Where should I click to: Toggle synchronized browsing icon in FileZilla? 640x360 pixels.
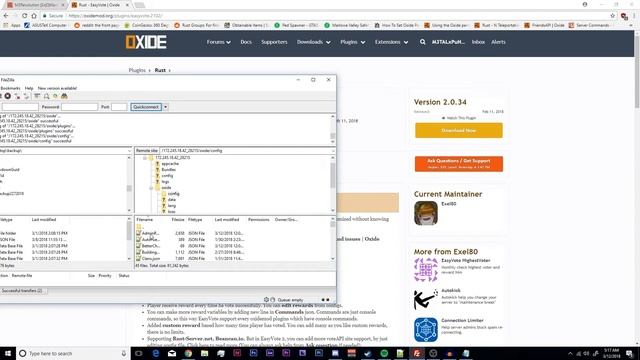pyautogui.click(x=55, y=96)
